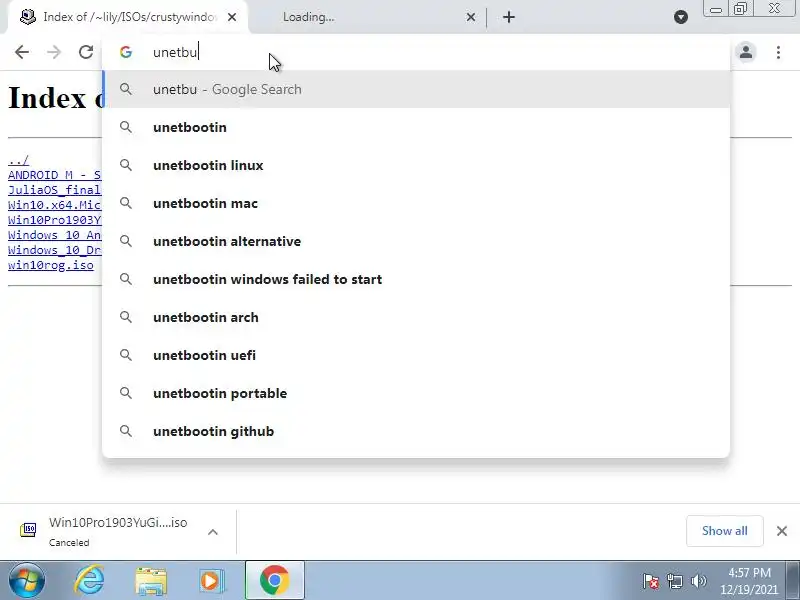Image resolution: width=800 pixels, height=600 pixels.
Task: Close the 'Index of /~lily/ISOs' tab
Action: [x=232, y=17]
